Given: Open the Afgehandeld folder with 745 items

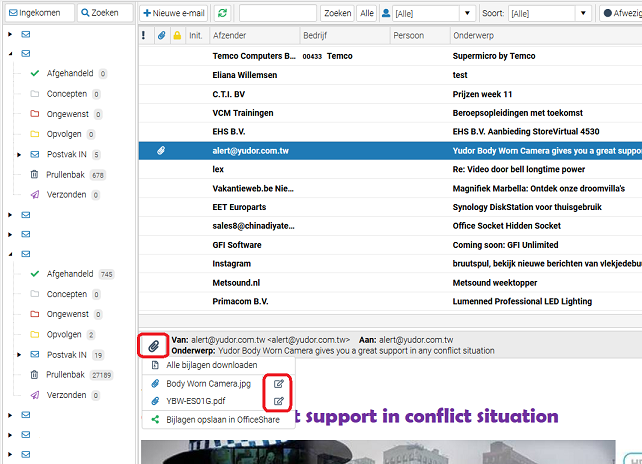Looking at the screenshot, I should (x=69, y=274).
